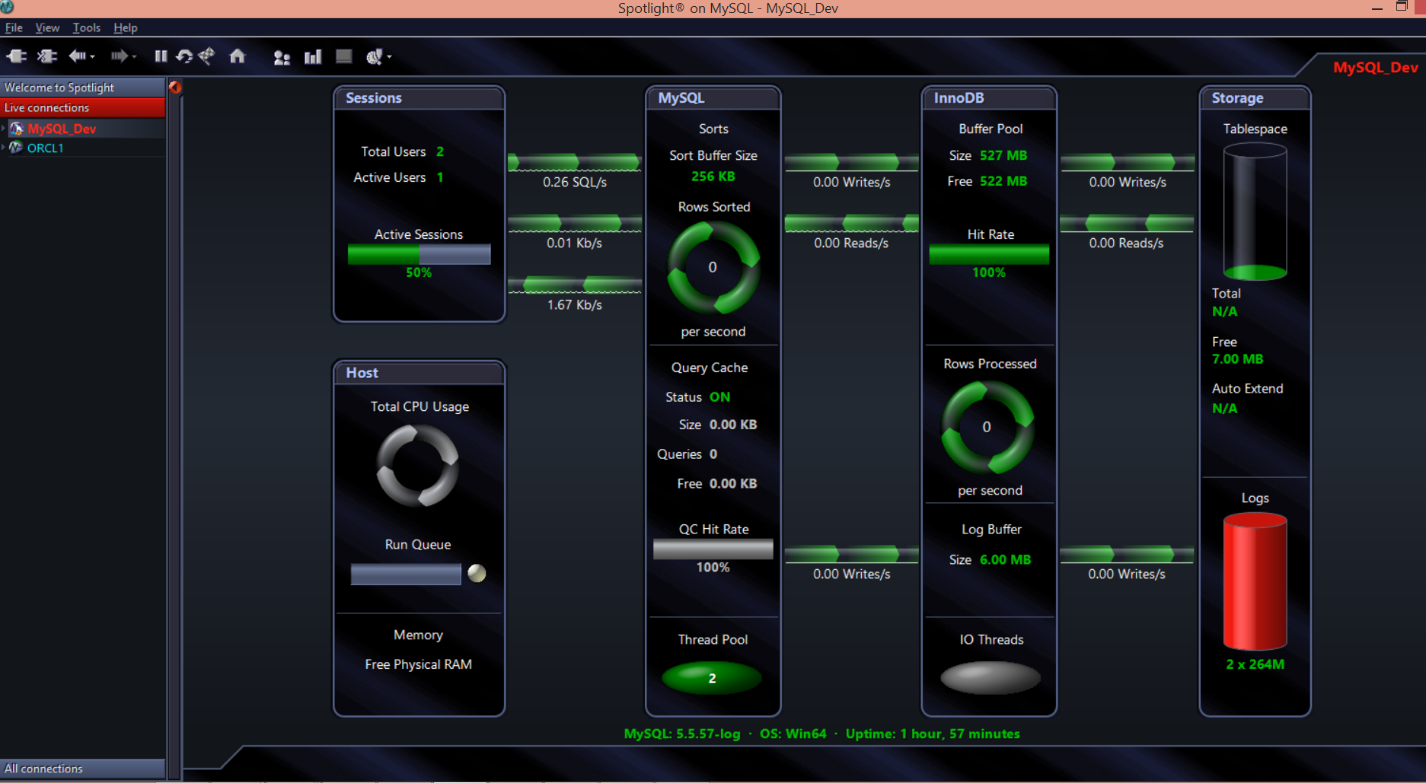Click the MySQL_Dev connection icon in tree
The image size is (1426, 783).
(x=16, y=129)
